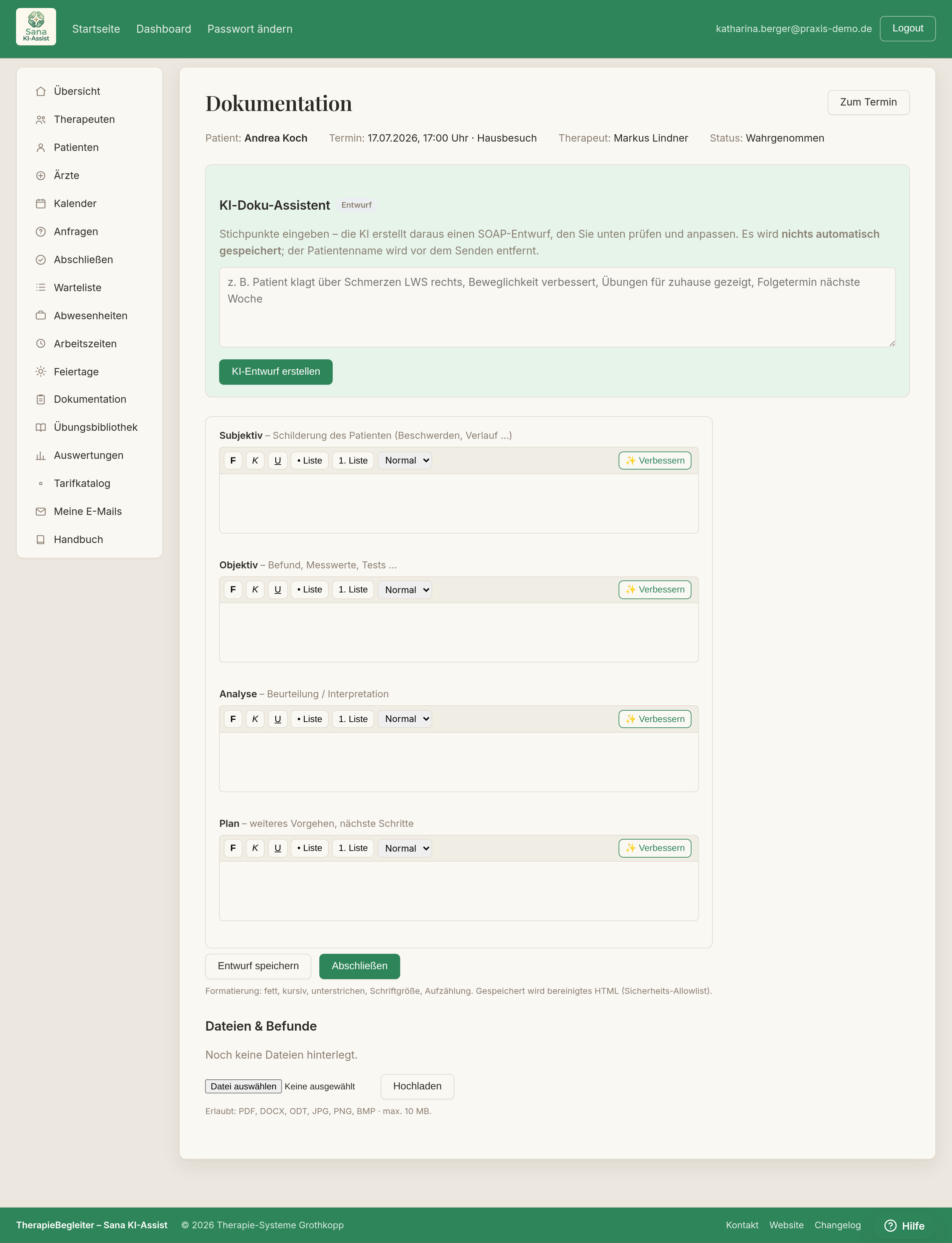Click the Patienten person icon
The width and height of the screenshot is (952, 1243).
[41, 147]
